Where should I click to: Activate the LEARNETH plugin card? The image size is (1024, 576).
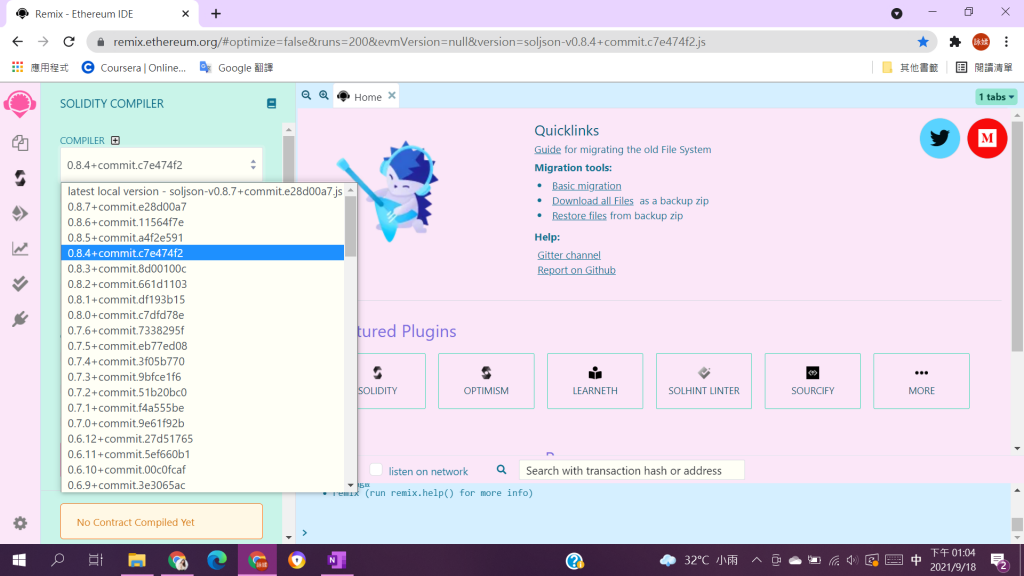pos(595,381)
